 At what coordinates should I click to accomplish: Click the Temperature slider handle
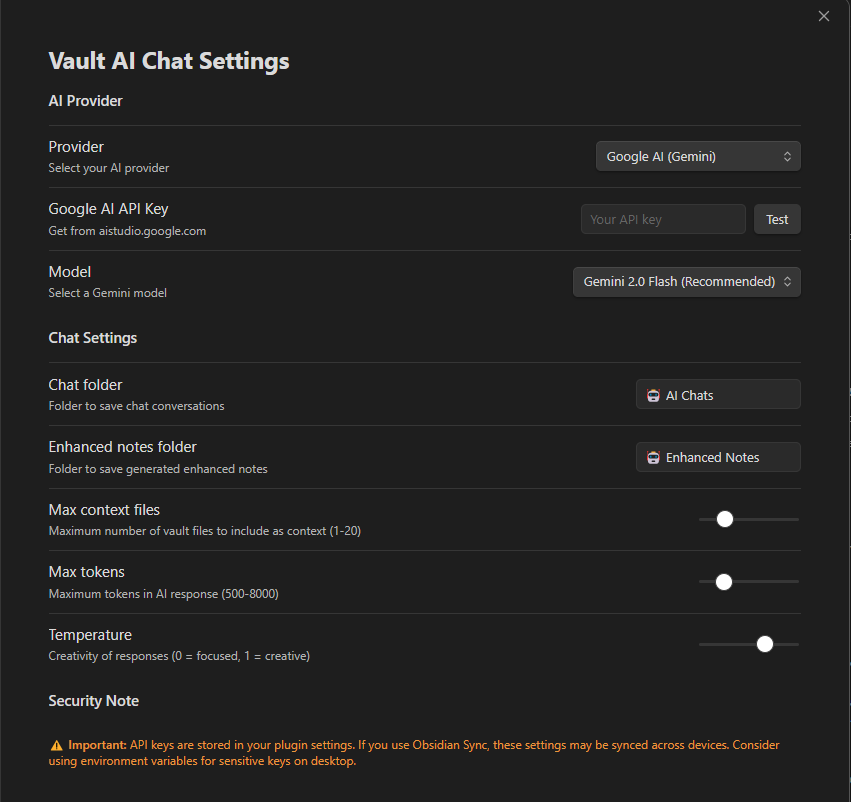pyautogui.click(x=765, y=644)
